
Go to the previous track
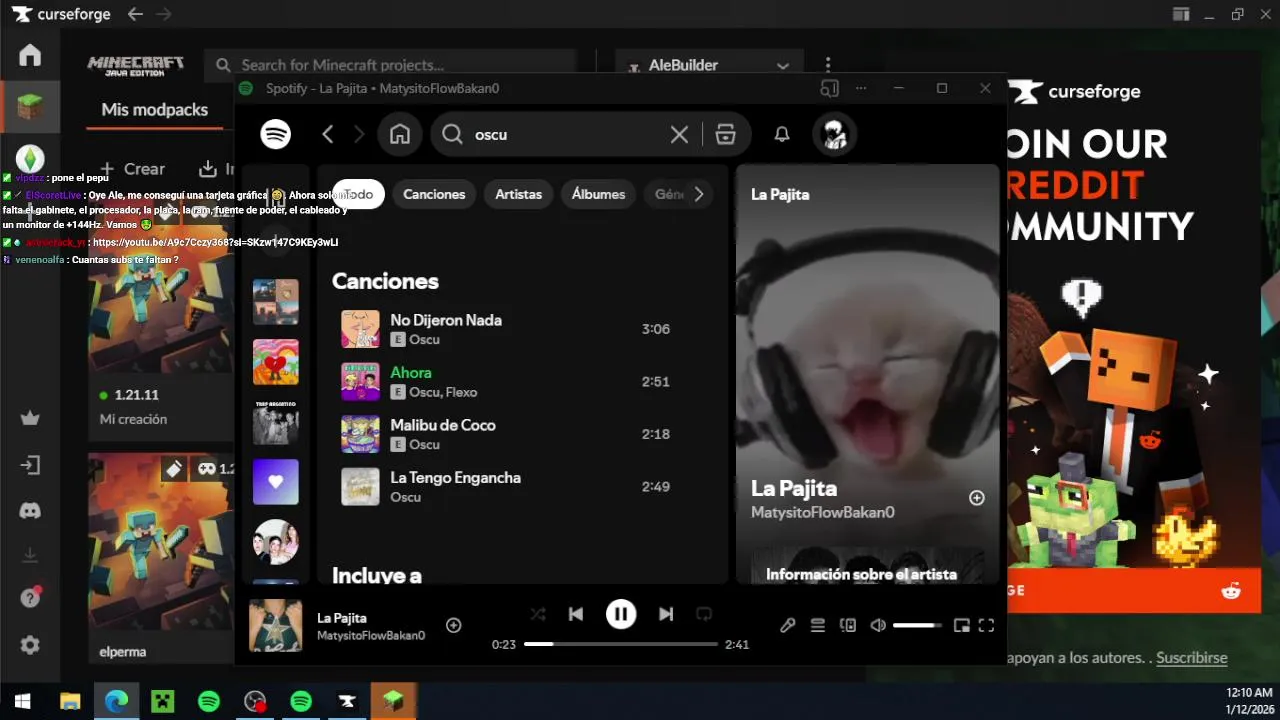coord(576,614)
